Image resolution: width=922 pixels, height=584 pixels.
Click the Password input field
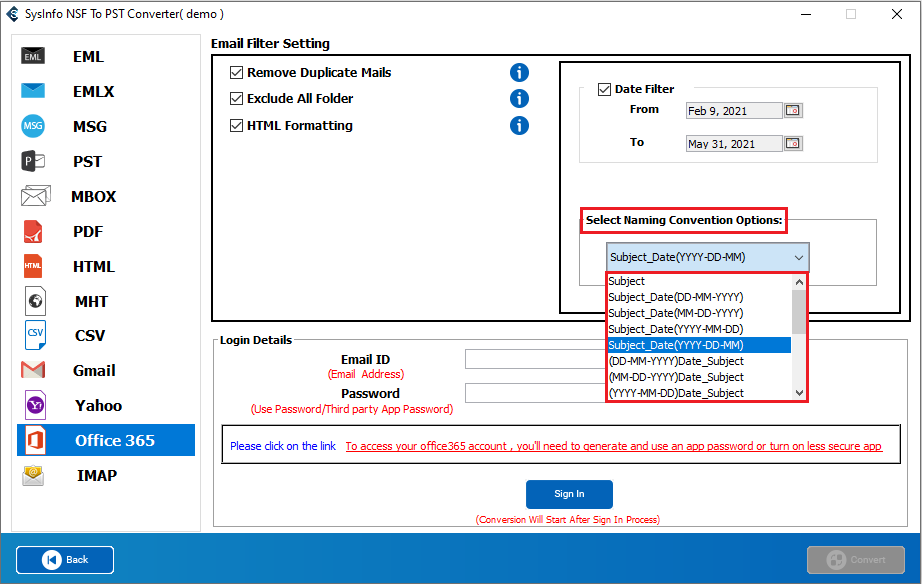[x=536, y=393]
